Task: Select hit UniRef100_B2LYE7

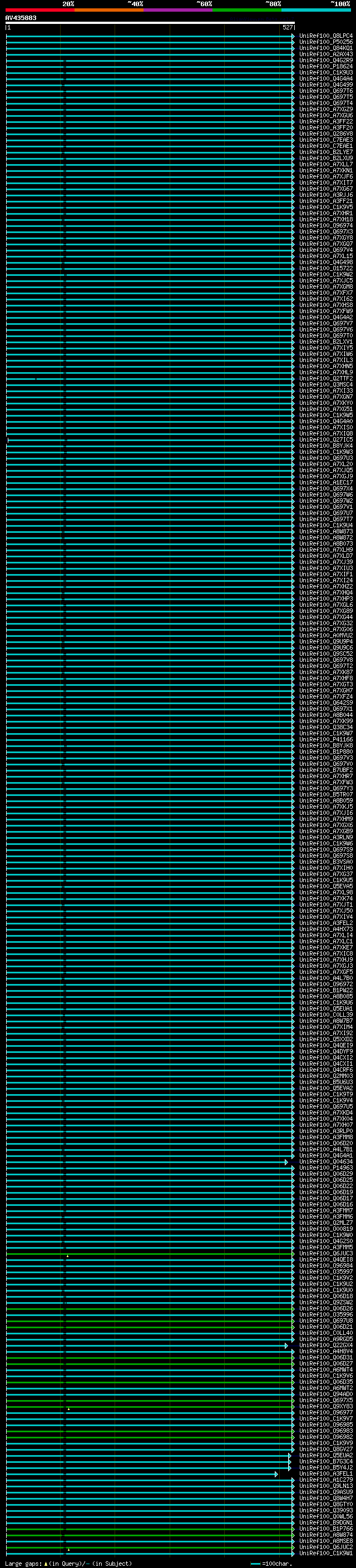Action: coord(325,152)
